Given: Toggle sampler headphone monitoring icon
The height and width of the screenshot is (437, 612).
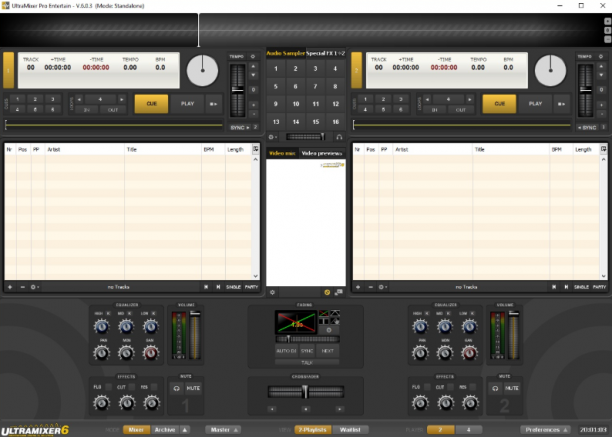Looking at the screenshot, I should 339,137.
